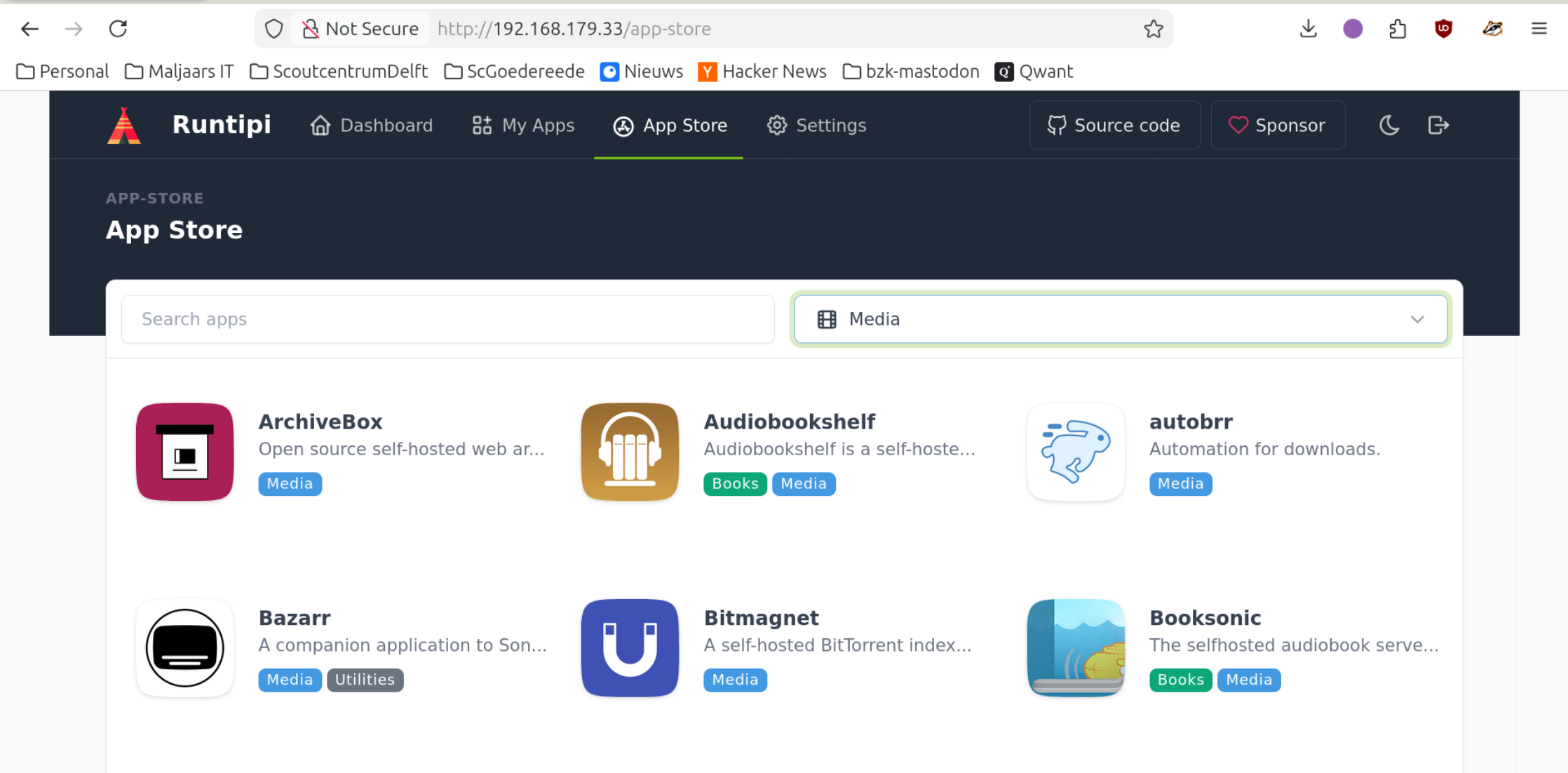Toggle dark mode with moon icon
1568x773 pixels.
tap(1389, 126)
